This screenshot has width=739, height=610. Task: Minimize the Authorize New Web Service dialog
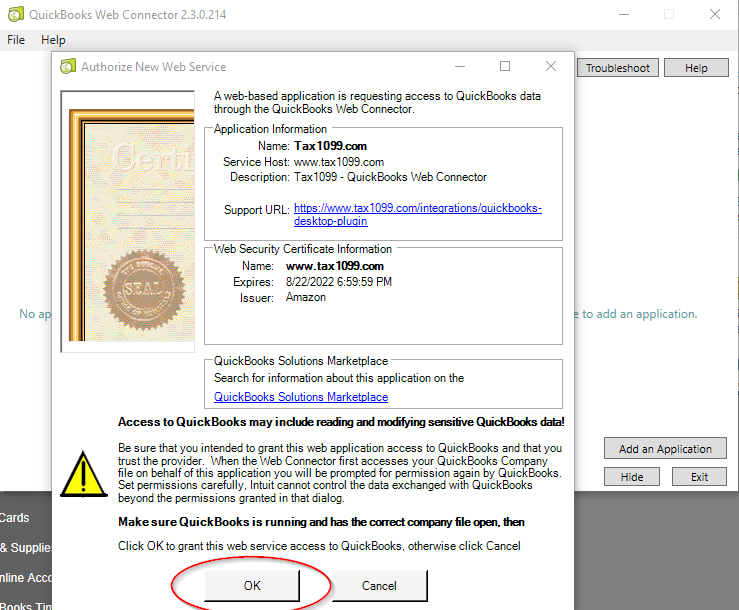click(460, 66)
